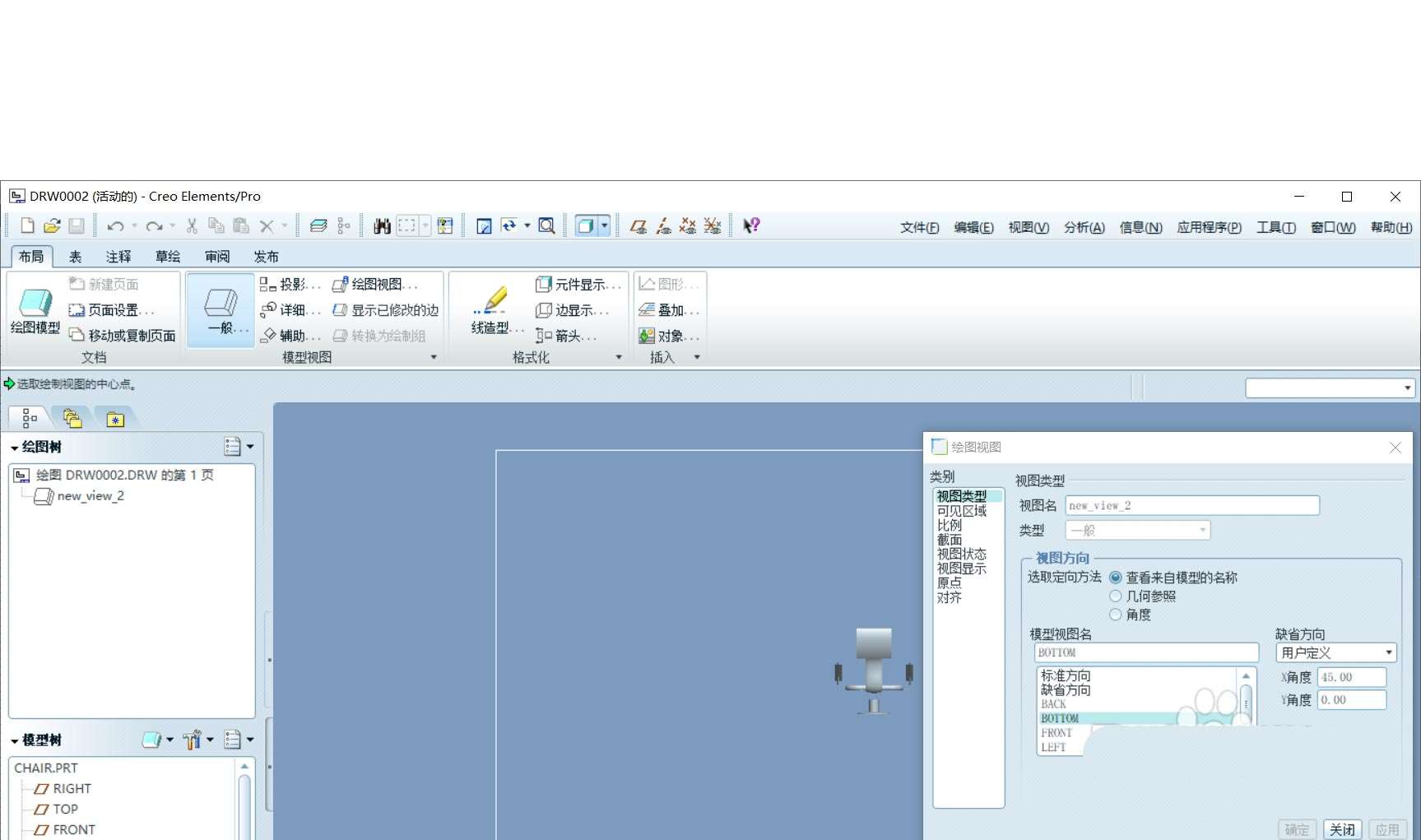This screenshot has height=840, width=1421.
Task: Open the 文件(F) menu
Action: pyautogui.click(x=919, y=227)
